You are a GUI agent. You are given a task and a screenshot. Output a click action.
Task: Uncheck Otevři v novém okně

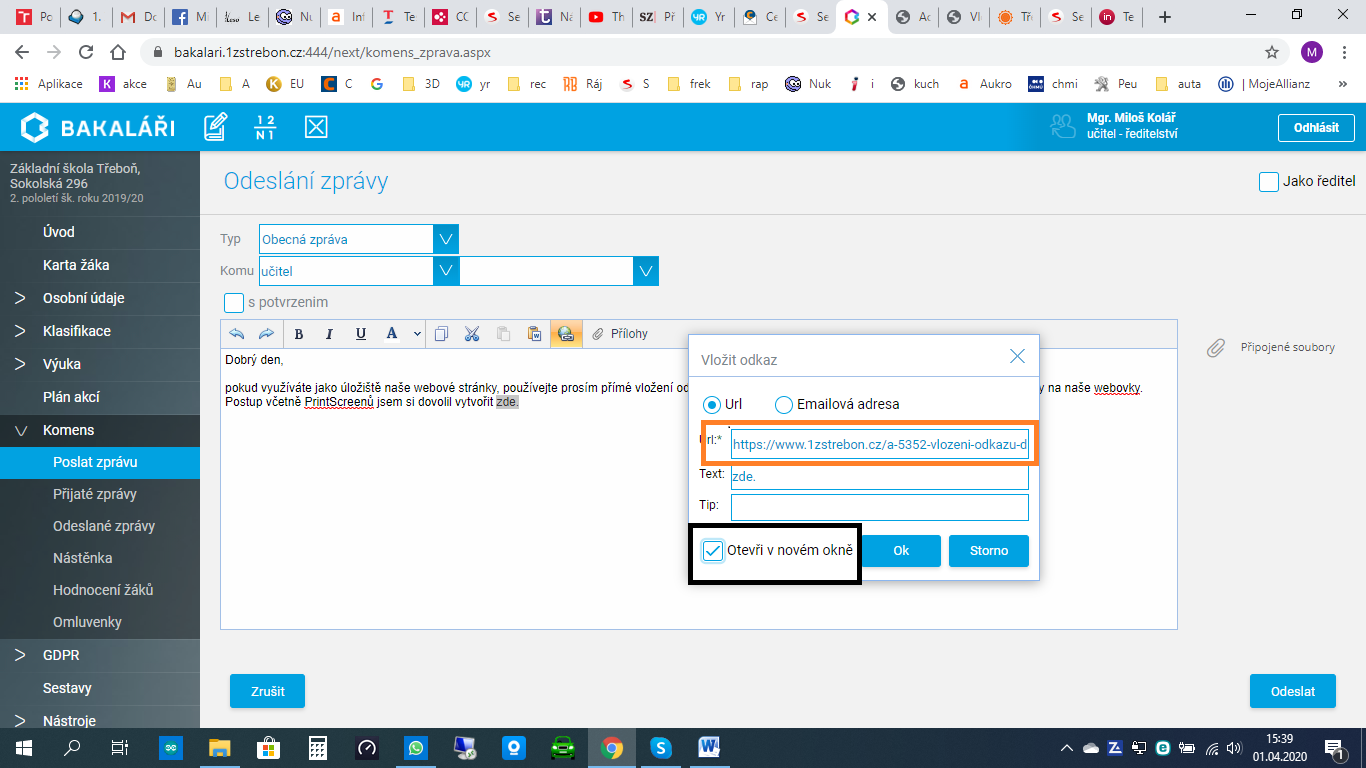pos(713,551)
